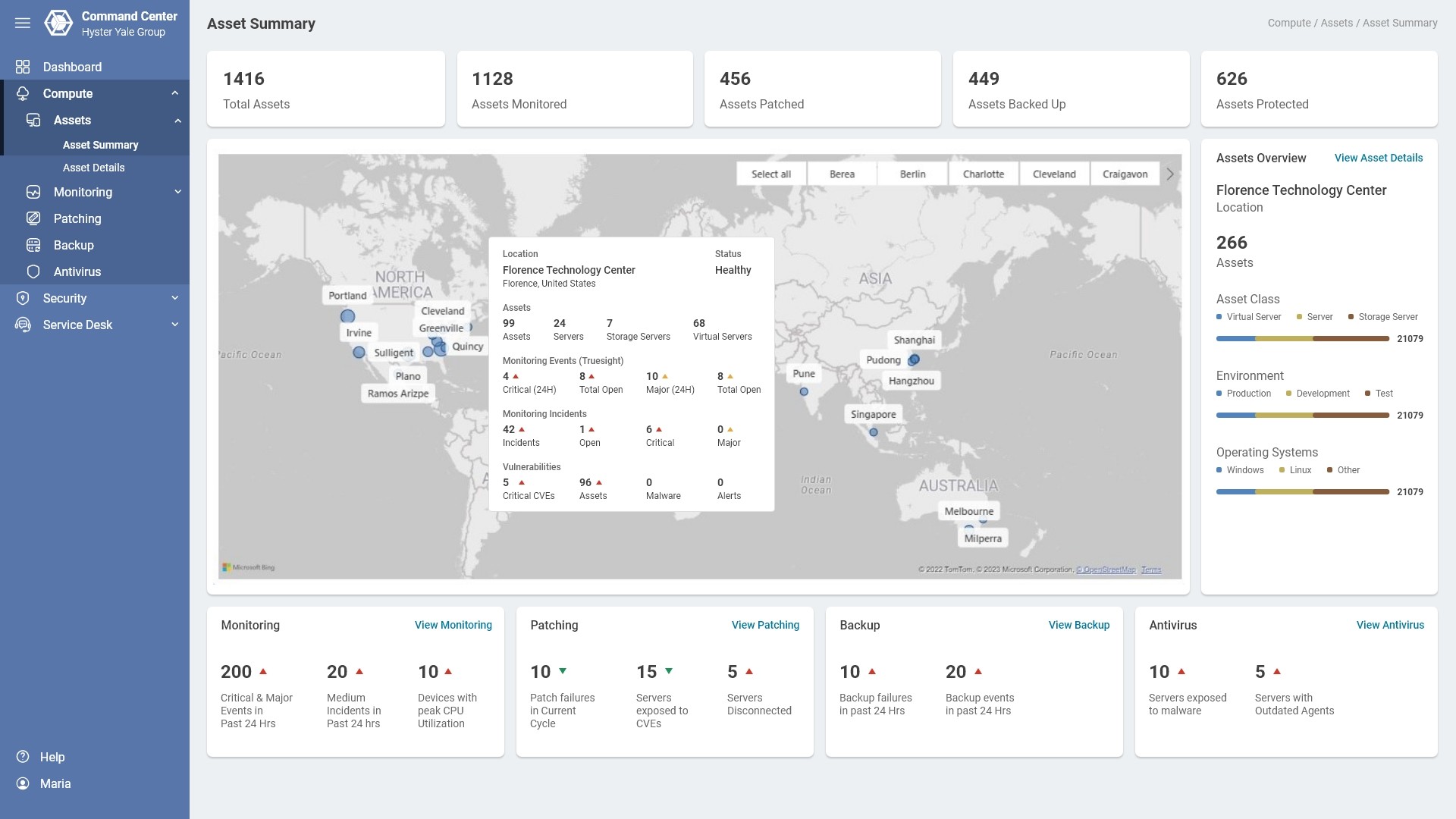This screenshot has width=1456, height=819.
Task: Open the Asset Details menu item
Action: (93, 168)
